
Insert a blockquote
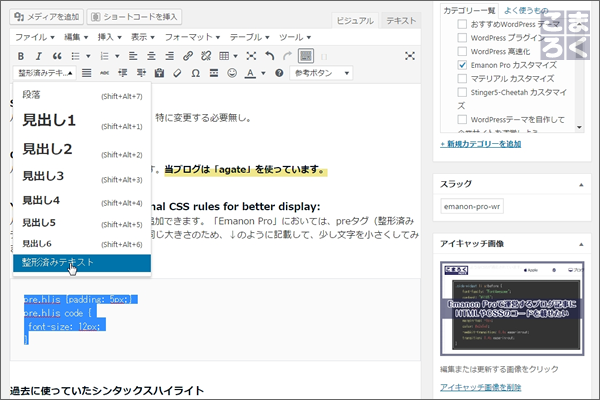point(57,56)
